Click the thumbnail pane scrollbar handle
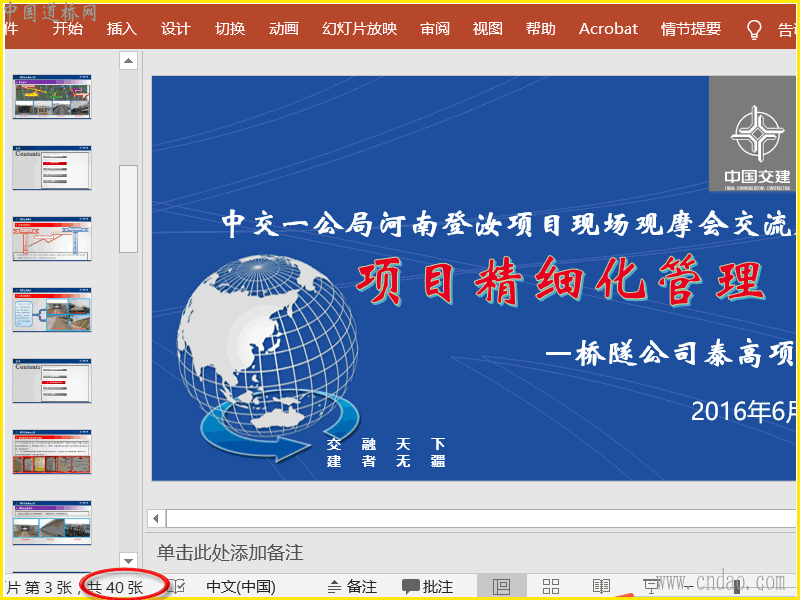This screenshot has width=800, height=600. (x=129, y=209)
